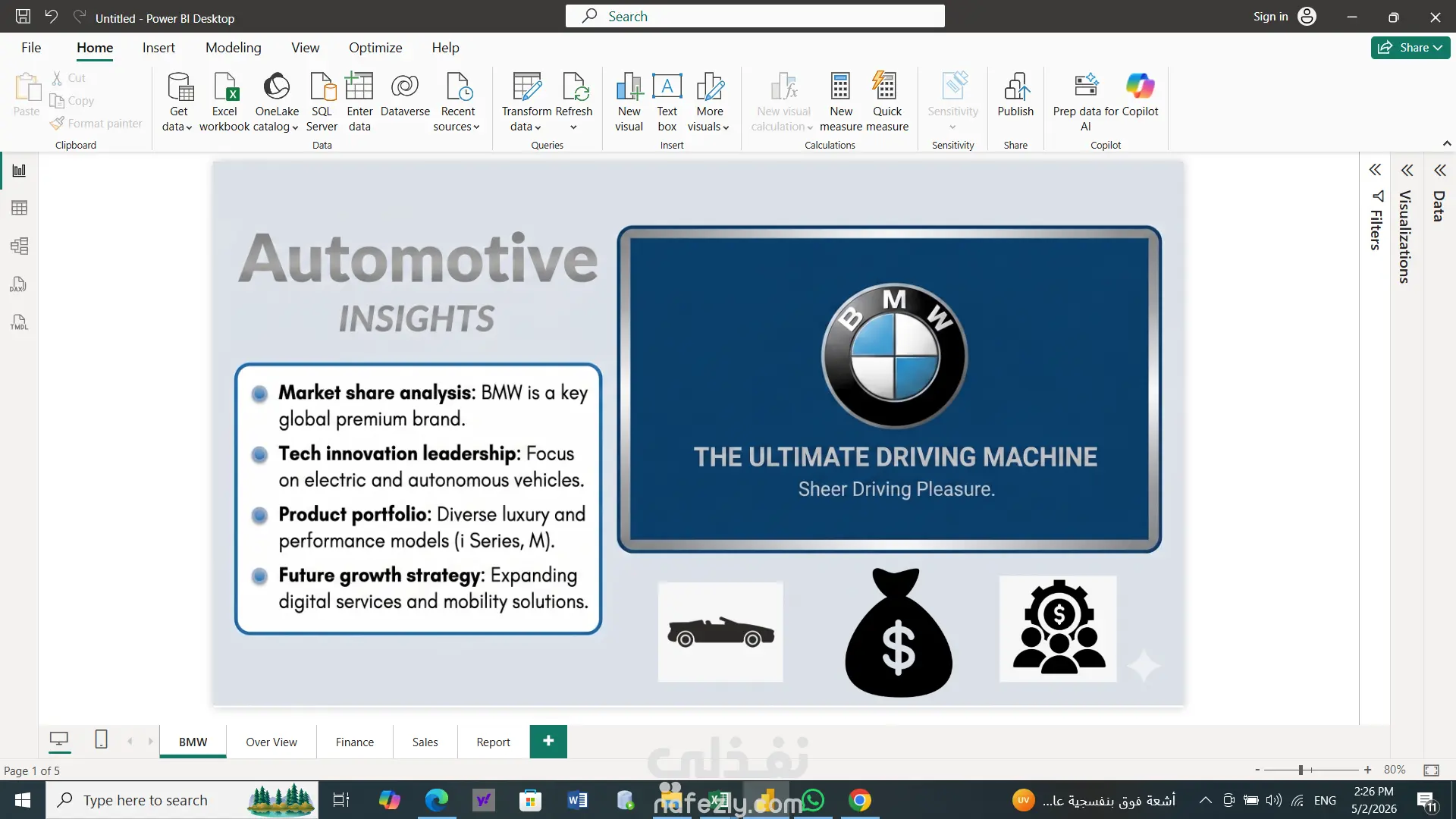1456x819 pixels.
Task: Switch to Table view in sidebar
Action: tap(19, 208)
